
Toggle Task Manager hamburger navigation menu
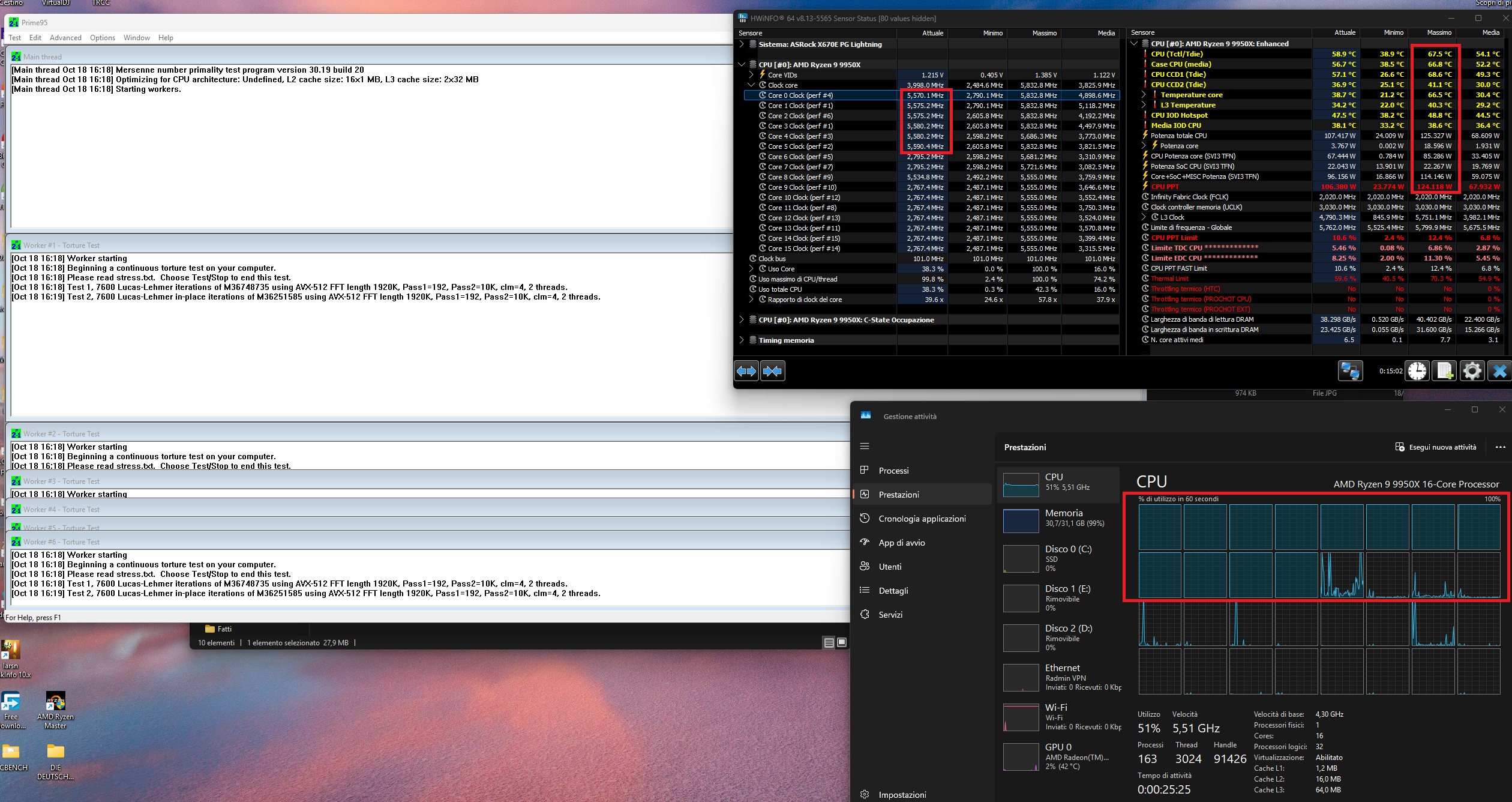[x=865, y=446]
